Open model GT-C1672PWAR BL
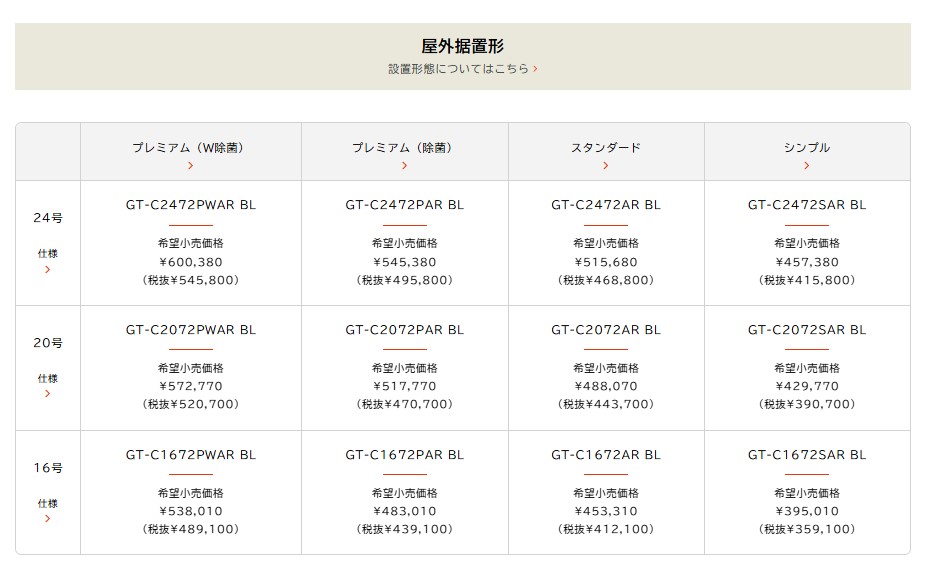 (x=190, y=455)
